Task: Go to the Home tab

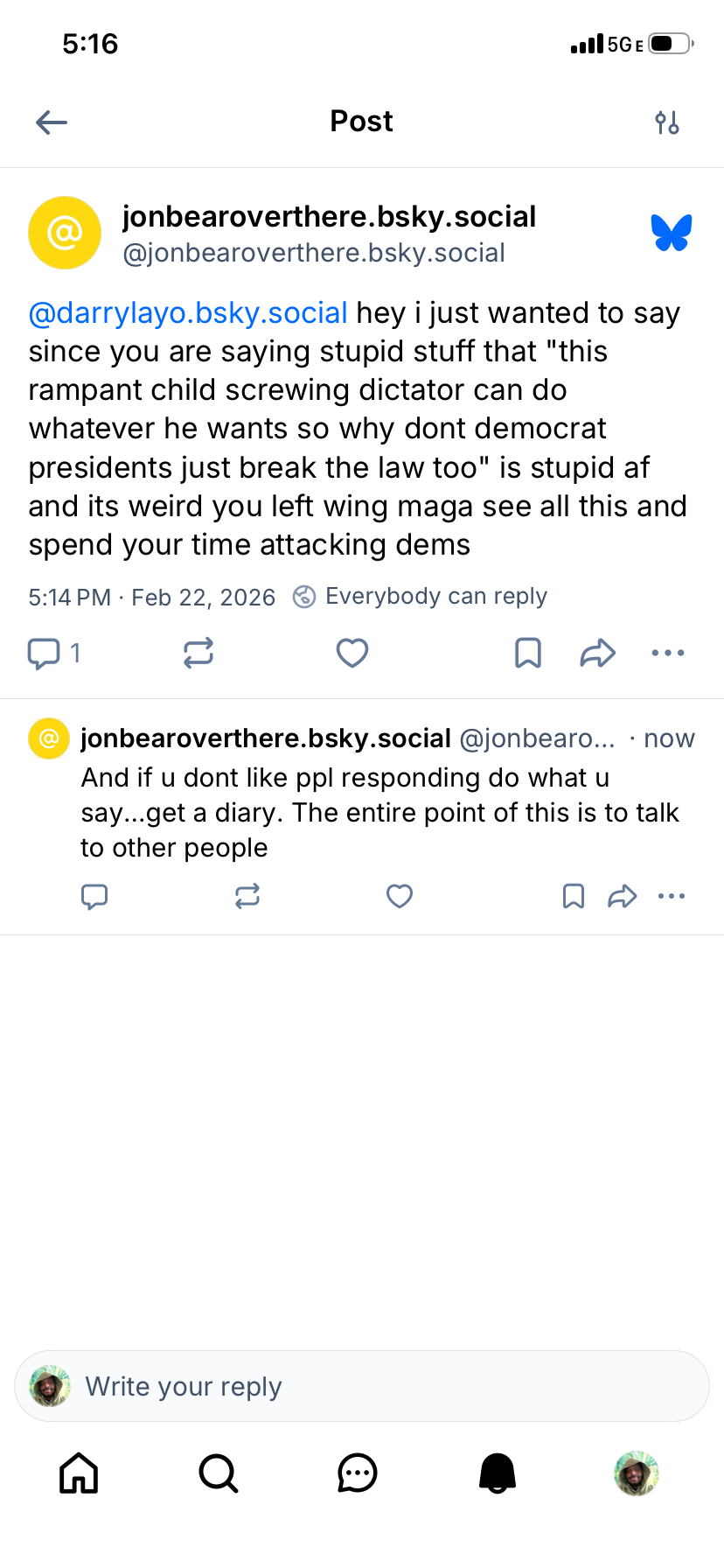Action: click(x=79, y=1473)
